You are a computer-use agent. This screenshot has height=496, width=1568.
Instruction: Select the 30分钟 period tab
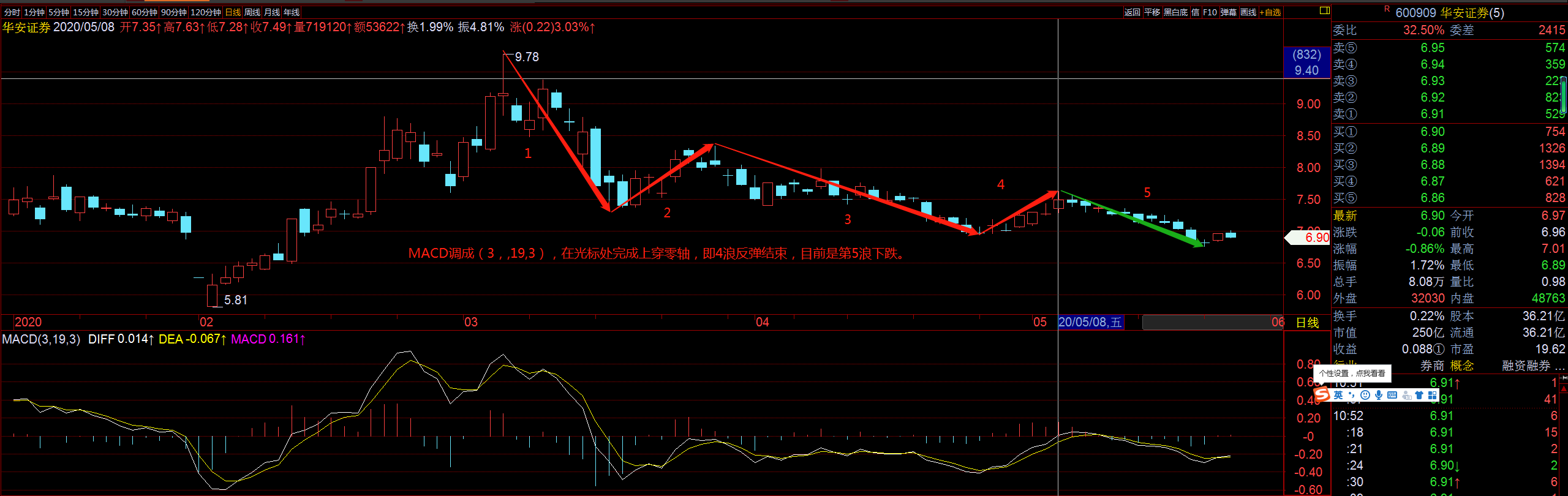coord(115,12)
